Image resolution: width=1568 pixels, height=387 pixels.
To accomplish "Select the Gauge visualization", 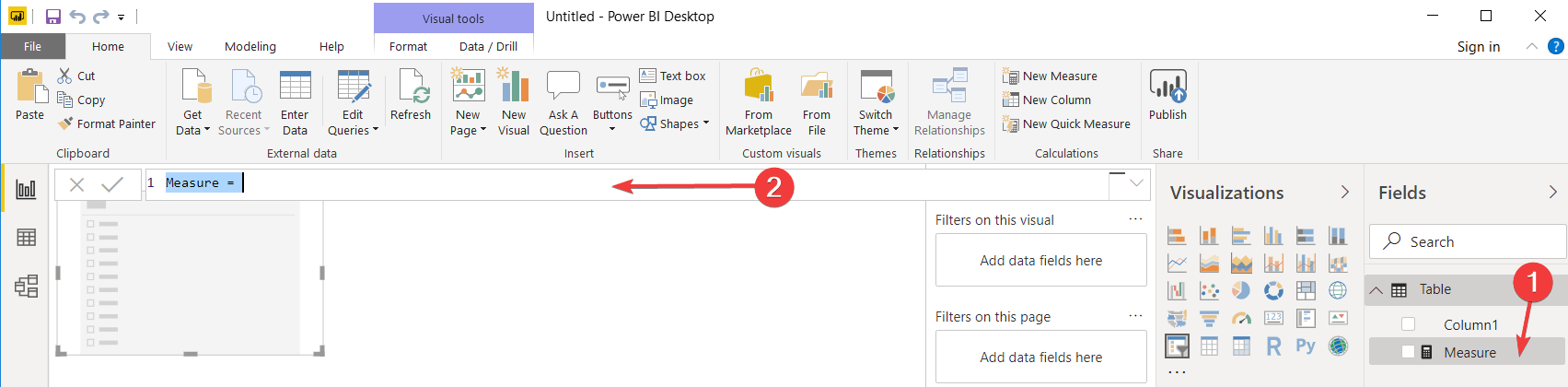I will tap(1241, 319).
